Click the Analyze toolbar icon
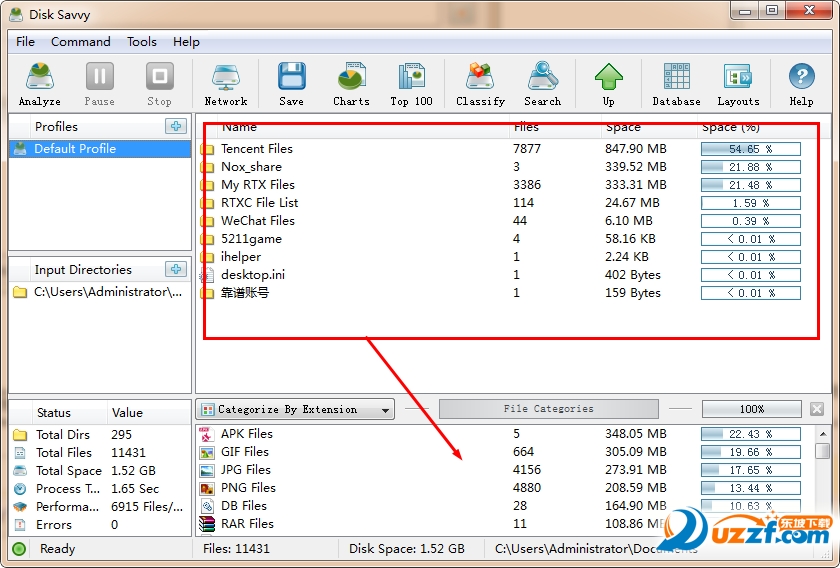 pyautogui.click(x=40, y=84)
